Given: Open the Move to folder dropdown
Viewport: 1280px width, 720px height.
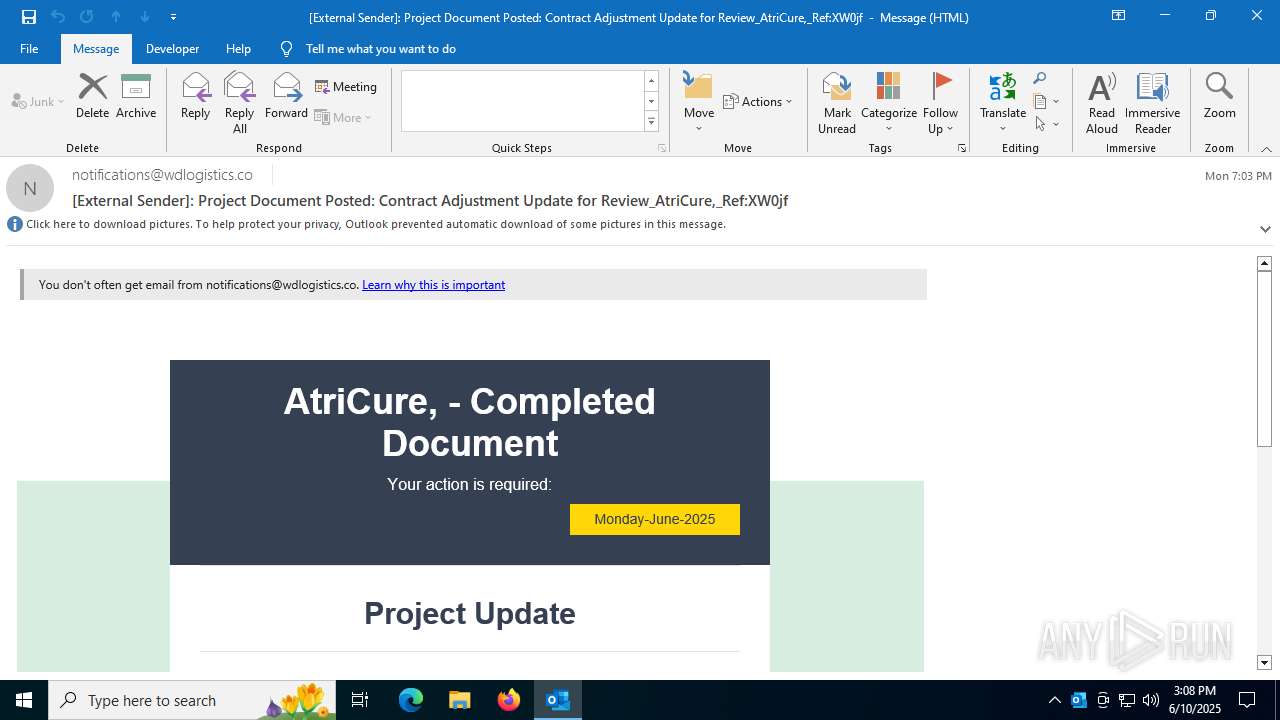Looking at the screenshot, I should 699,102.
